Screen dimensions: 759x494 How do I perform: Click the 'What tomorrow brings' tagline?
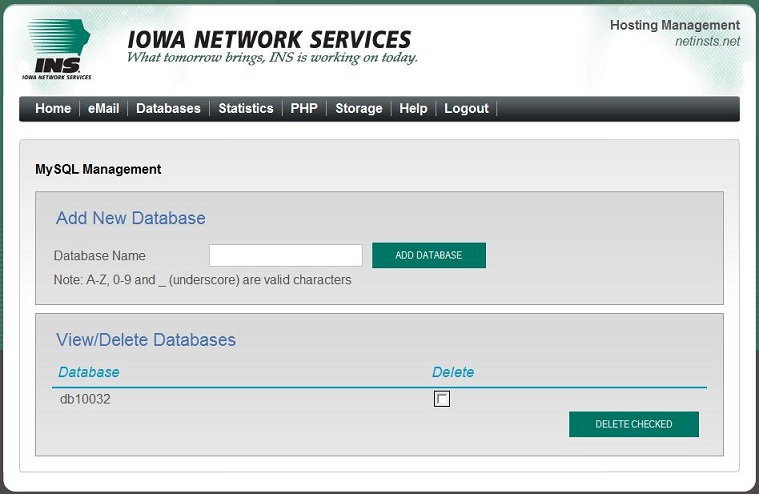[272, 58]
